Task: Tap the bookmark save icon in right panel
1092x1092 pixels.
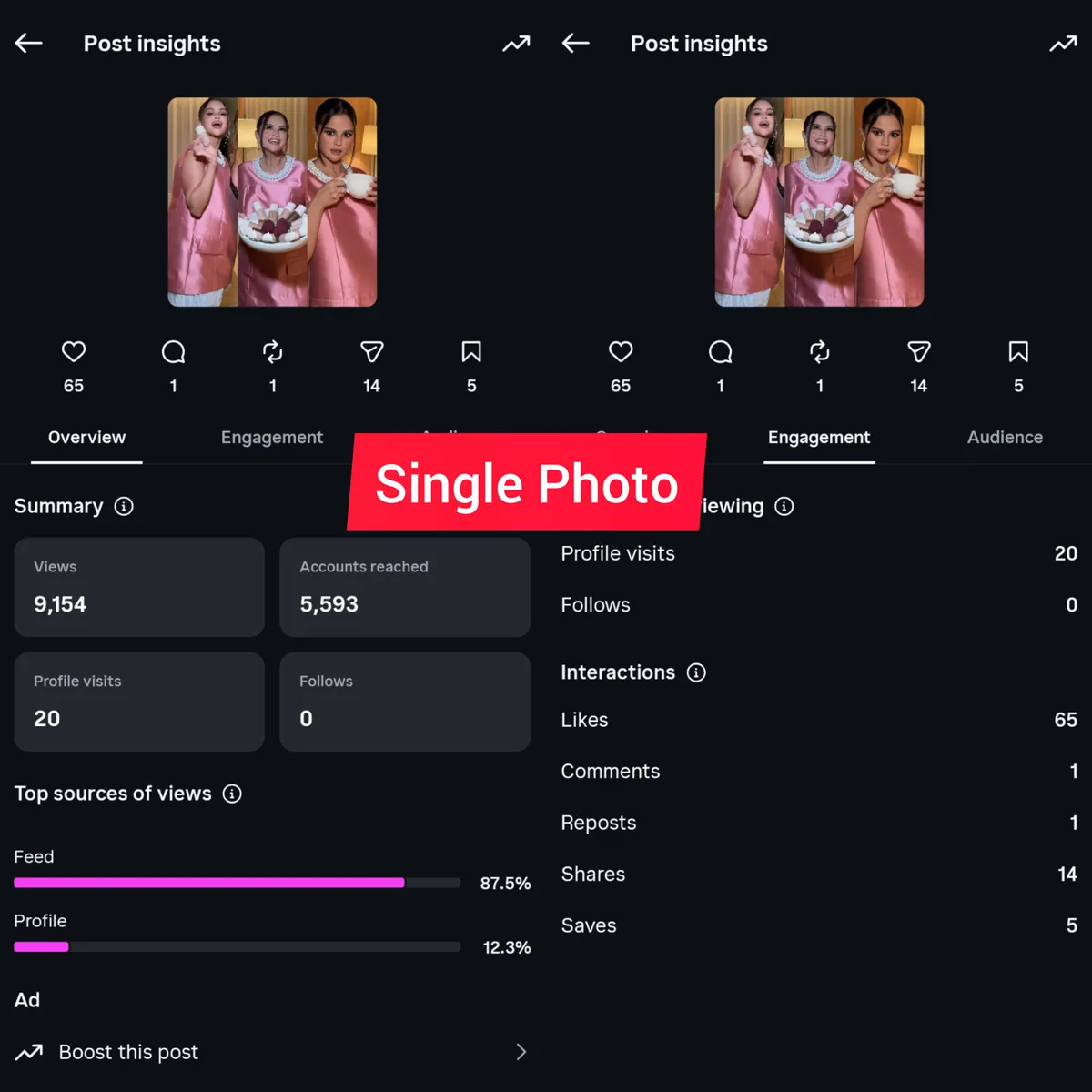Action: (1018, 352)
